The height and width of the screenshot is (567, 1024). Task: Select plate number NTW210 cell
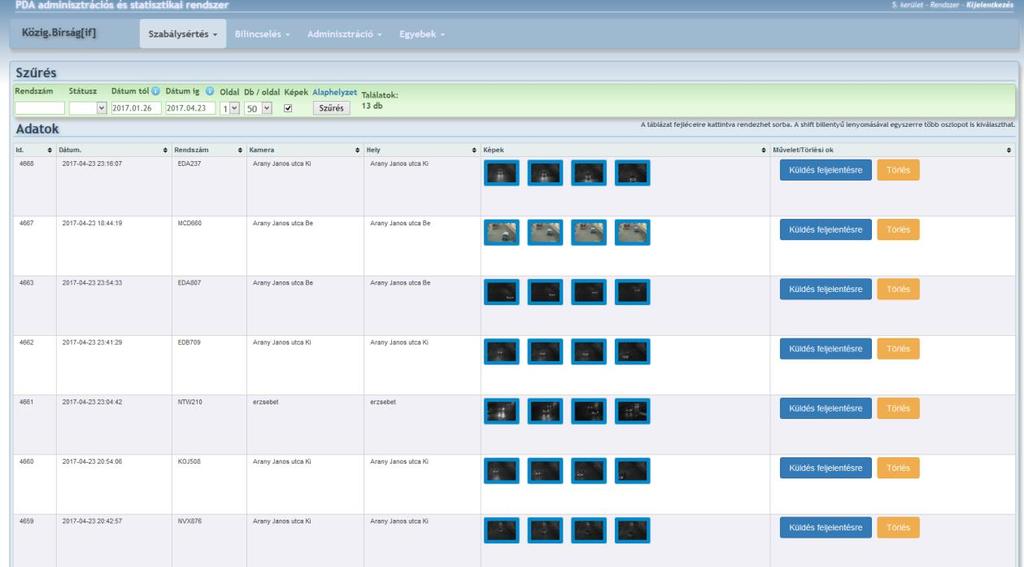[x=190, y=402]
